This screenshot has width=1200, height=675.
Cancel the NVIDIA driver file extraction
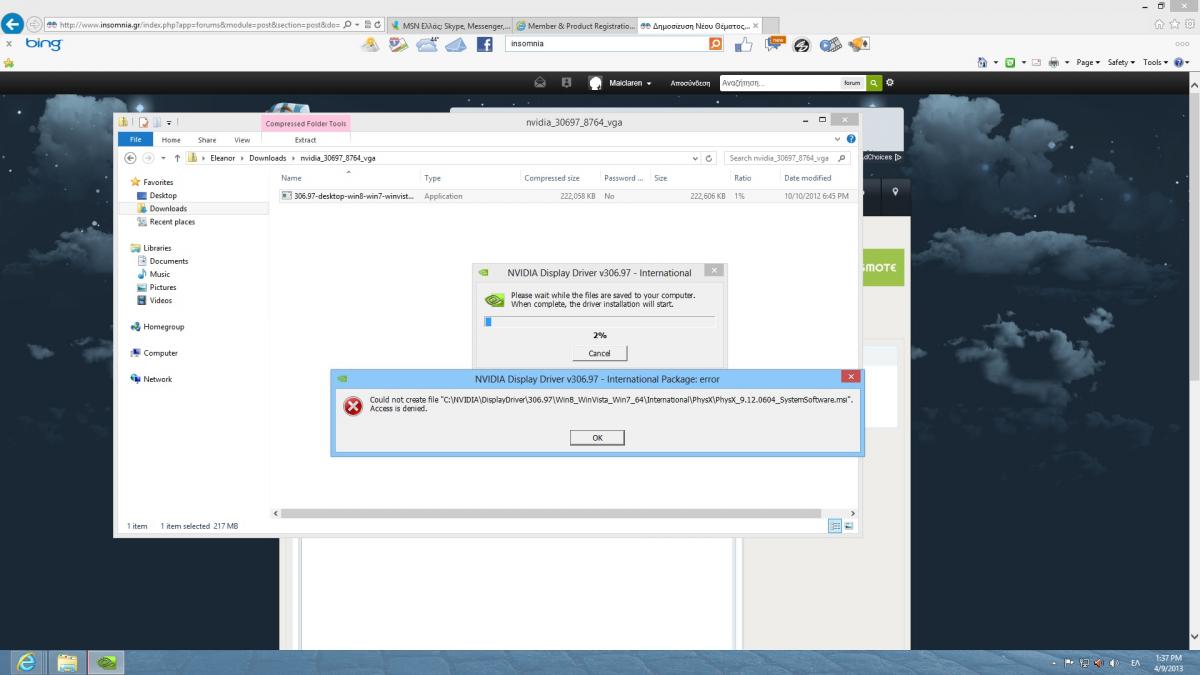pyautogui.click(x=599, y=353)
